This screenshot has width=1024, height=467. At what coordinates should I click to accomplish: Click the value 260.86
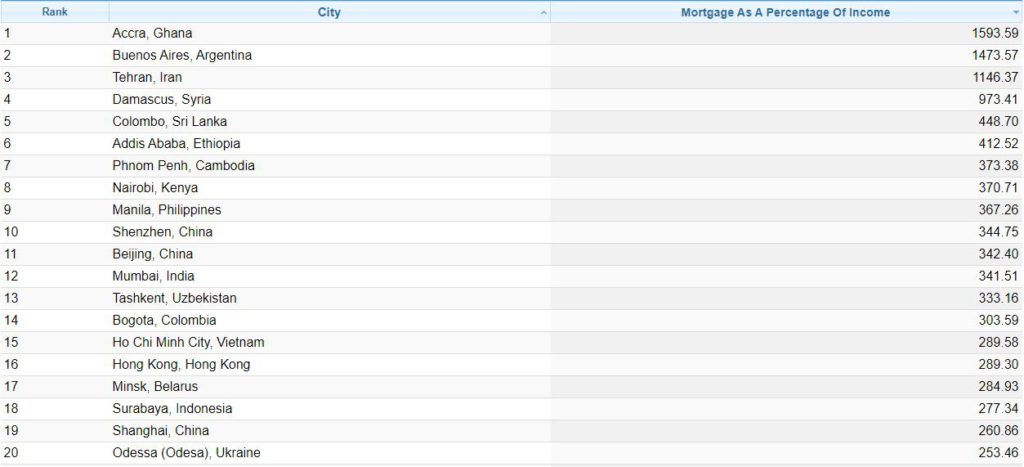click(999, 430)
